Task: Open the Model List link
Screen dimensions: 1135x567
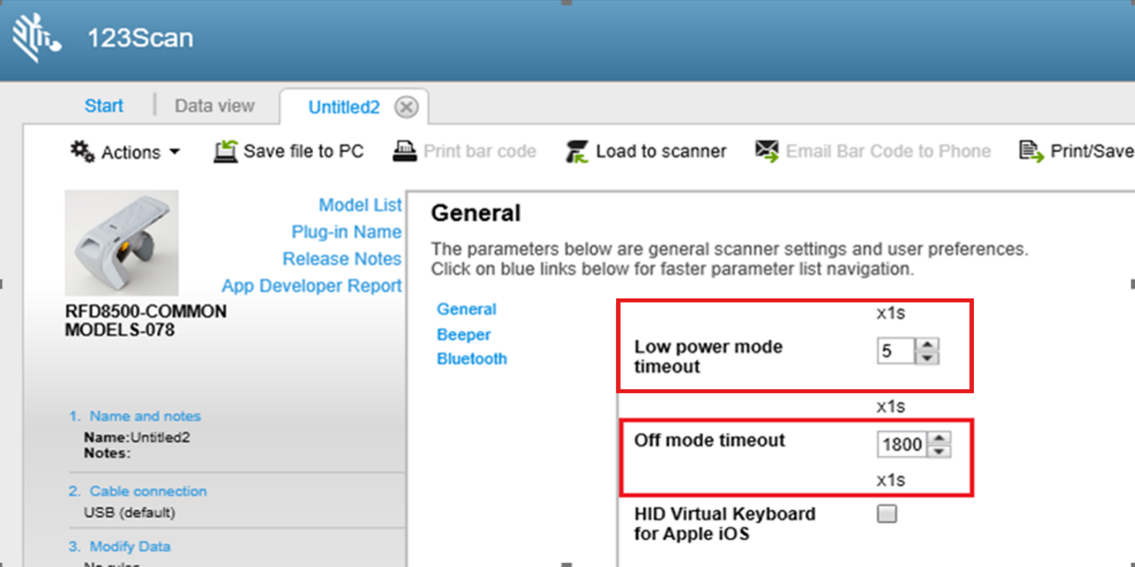Action: coord(360,205)
